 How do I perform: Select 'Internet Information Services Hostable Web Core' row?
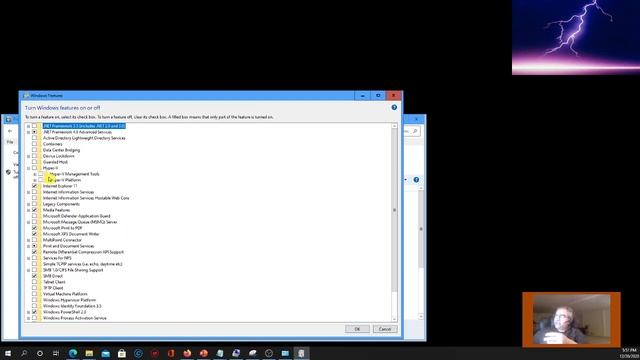tap(86, 198)
